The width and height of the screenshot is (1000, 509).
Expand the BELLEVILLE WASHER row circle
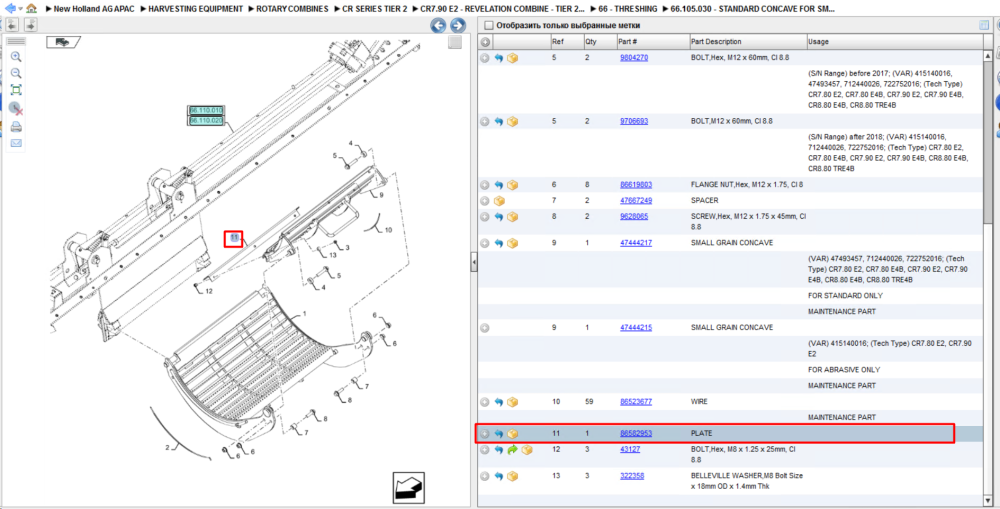485,476
